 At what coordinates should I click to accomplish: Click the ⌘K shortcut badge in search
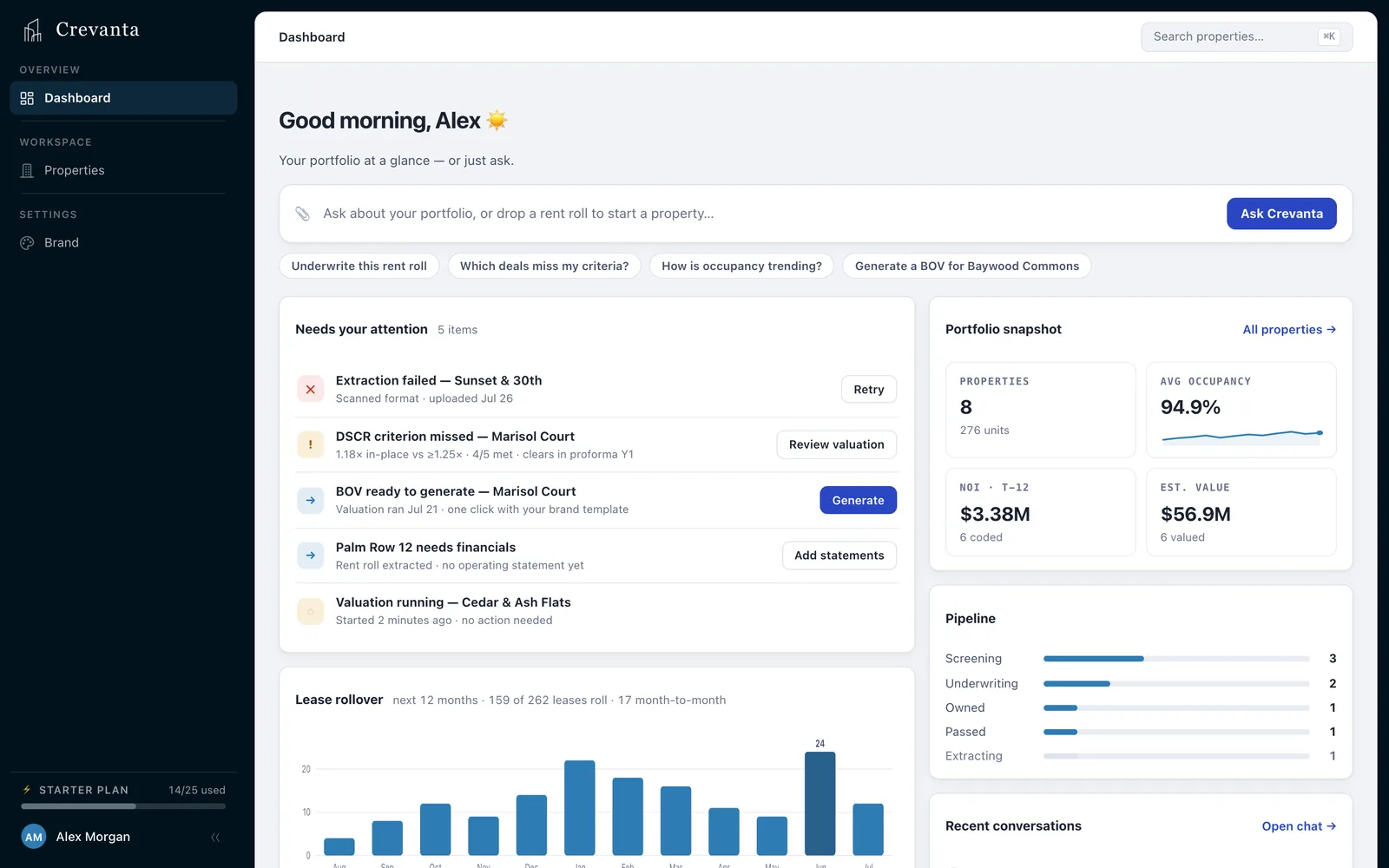point(1328,36)
